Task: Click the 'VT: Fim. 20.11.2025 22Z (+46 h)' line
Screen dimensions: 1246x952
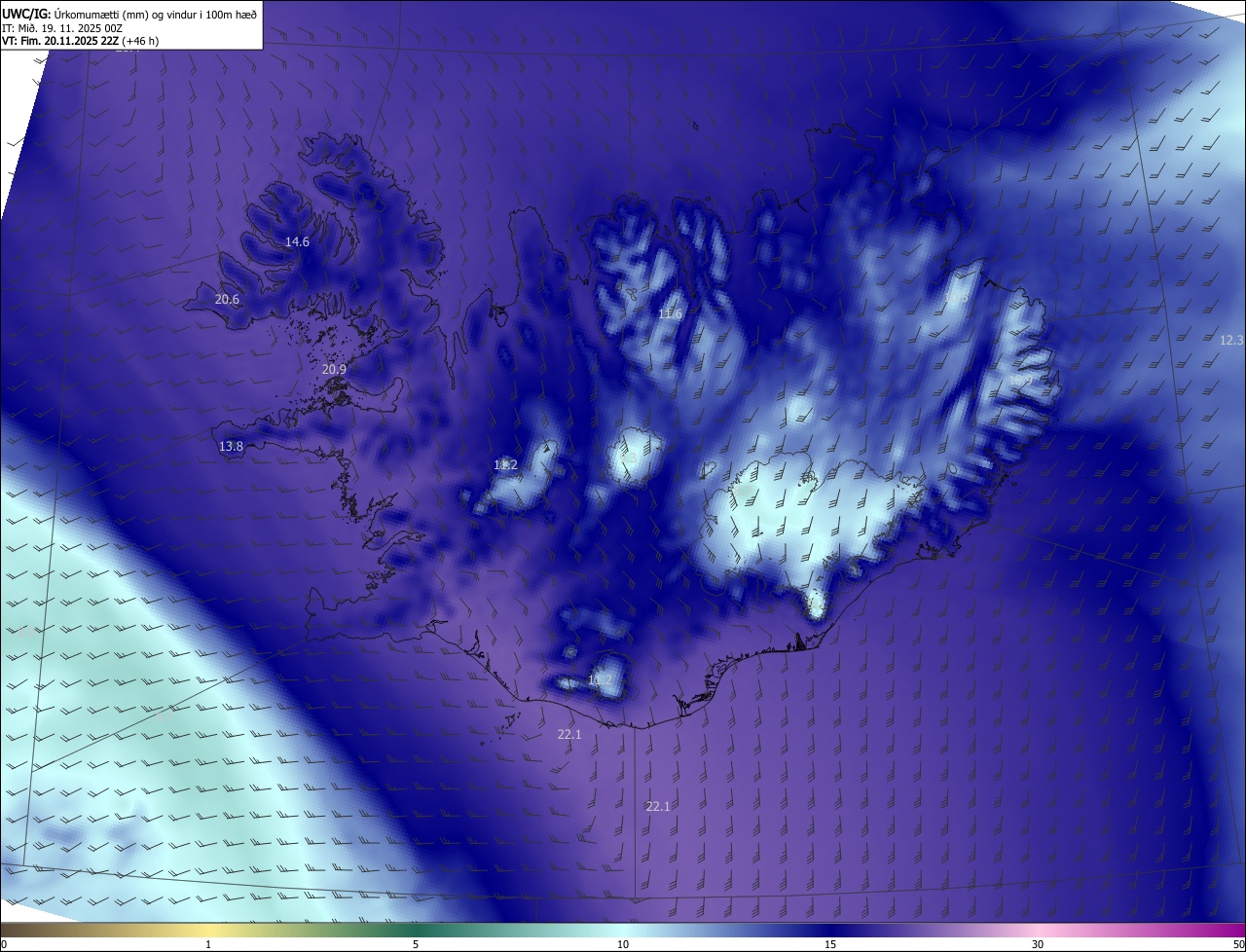Action: click(x=80, y=41)
